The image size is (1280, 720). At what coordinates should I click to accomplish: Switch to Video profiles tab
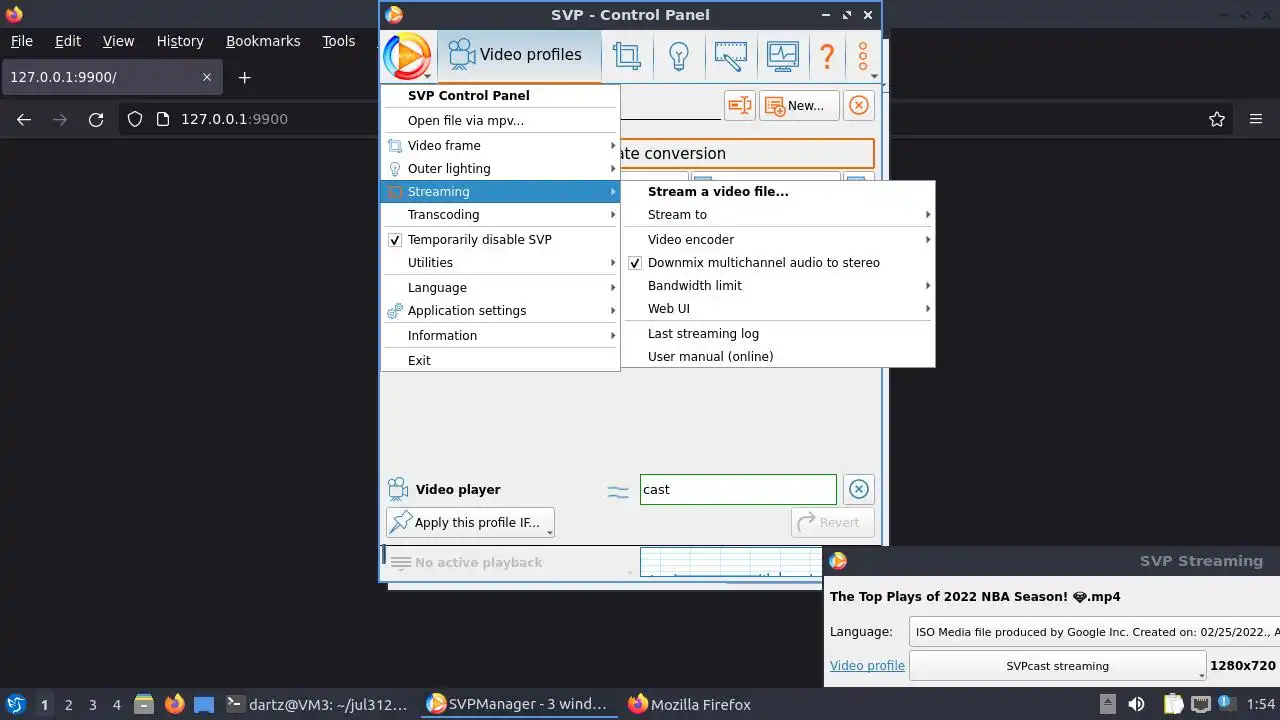point(519,55)
